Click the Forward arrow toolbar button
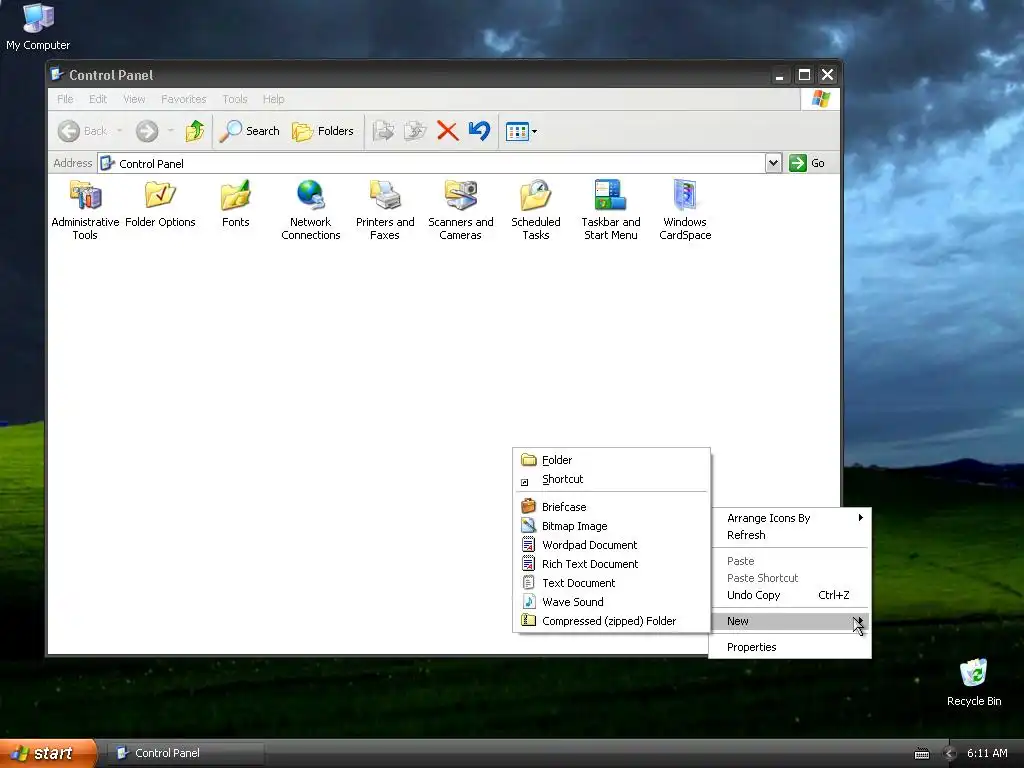 click(147, 131)
